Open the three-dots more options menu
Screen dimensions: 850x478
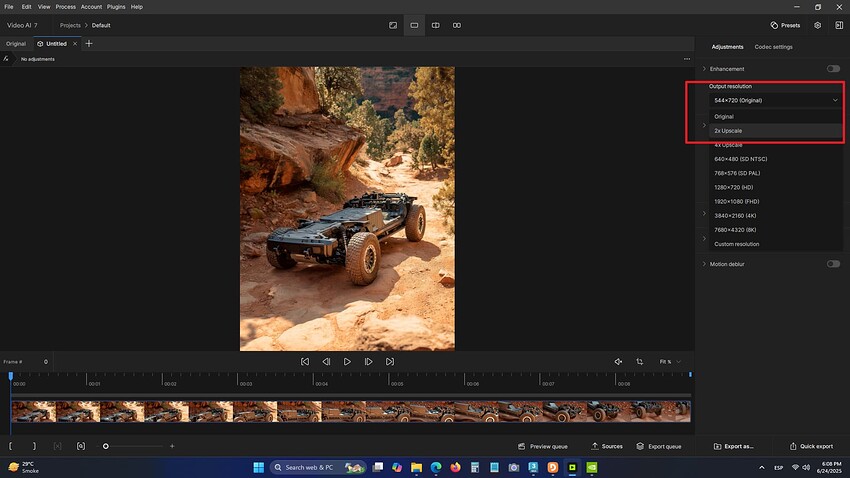687,59
